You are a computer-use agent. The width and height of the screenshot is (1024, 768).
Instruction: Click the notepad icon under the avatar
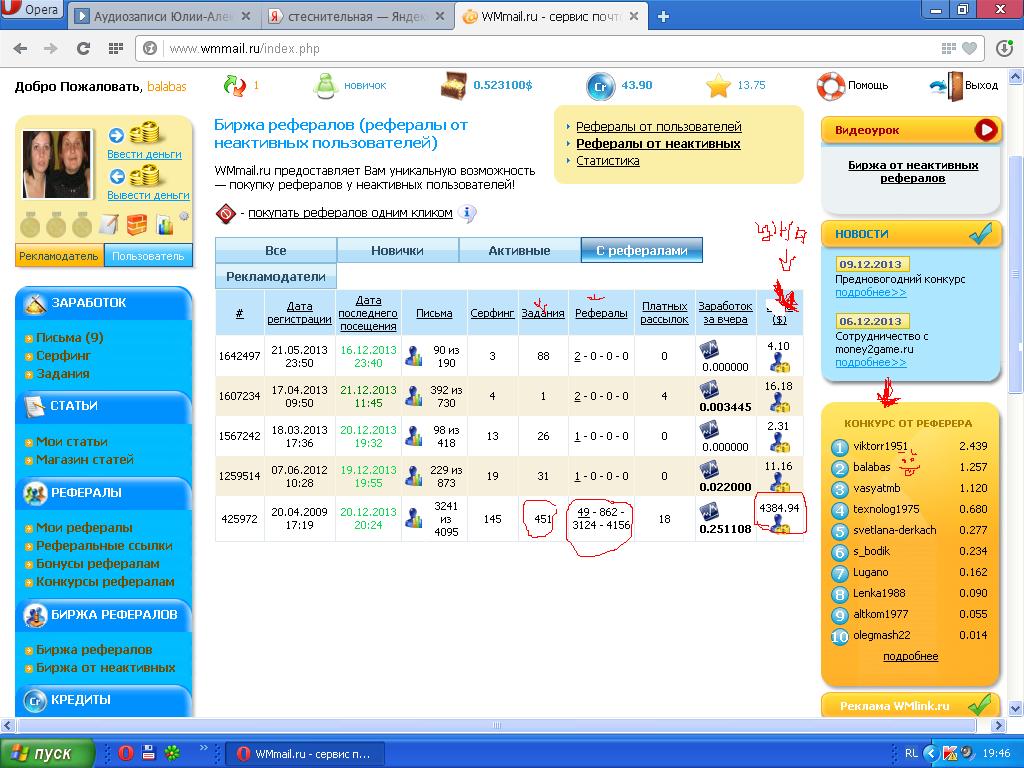(109, 225)
